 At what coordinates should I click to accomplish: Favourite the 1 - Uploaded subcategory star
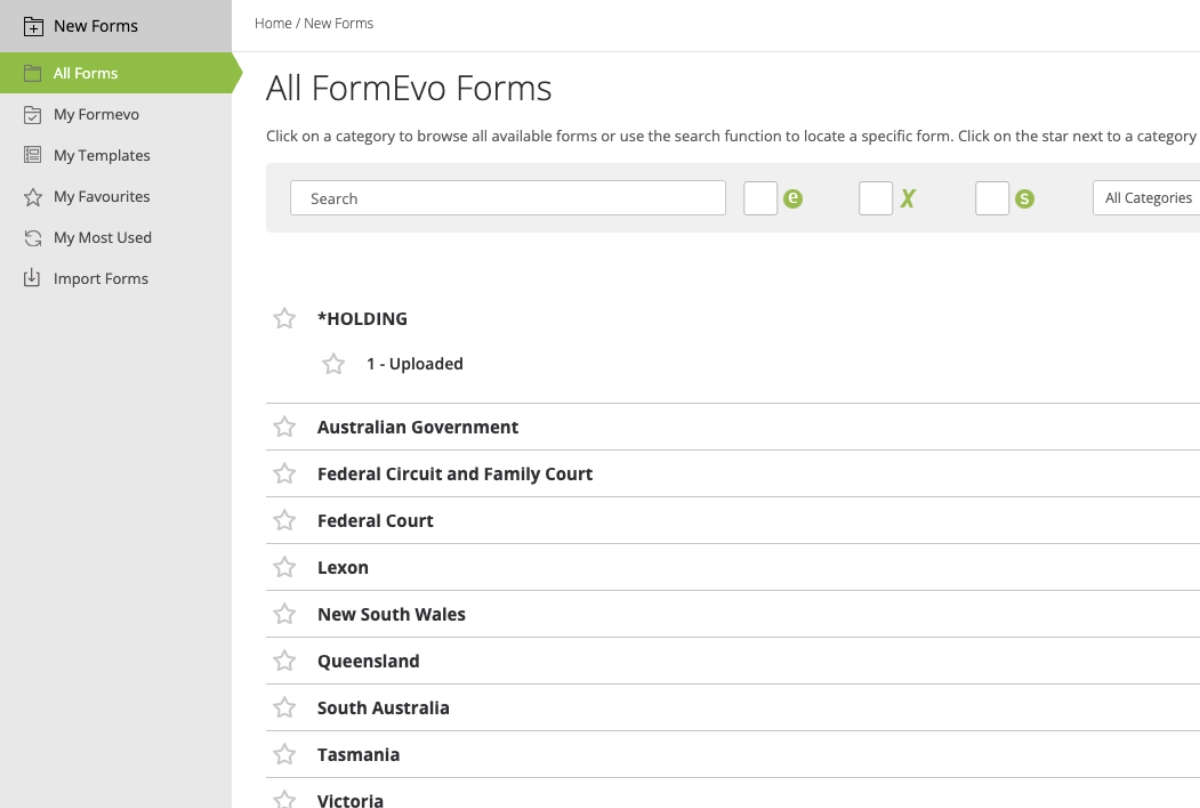point(334,364)
